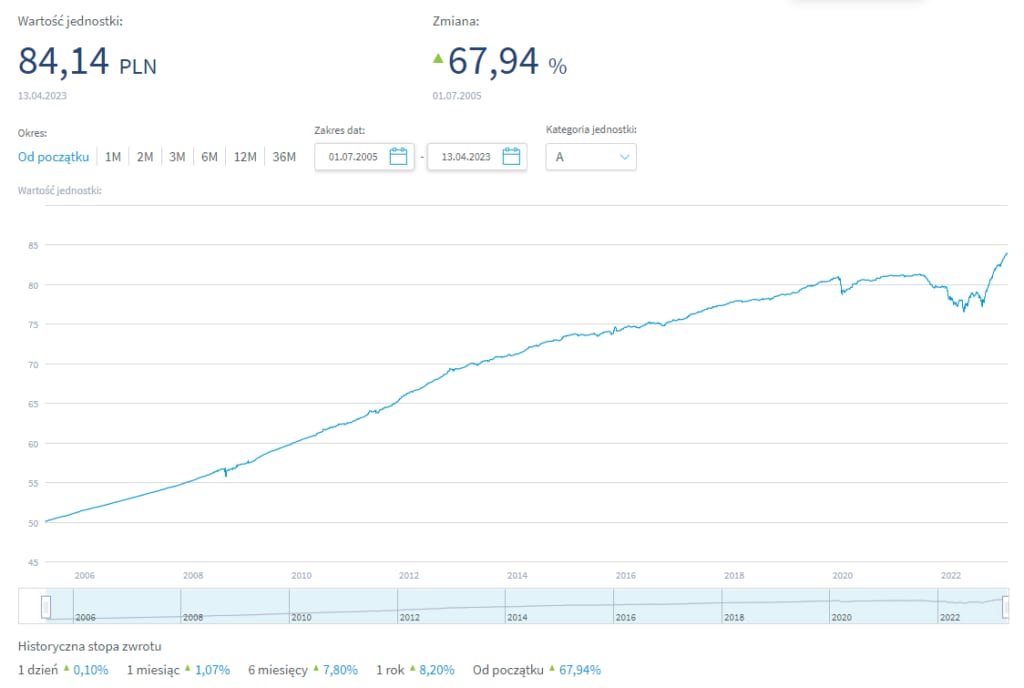Click the end date field 13.04.2023
This screenshot has height=688, width=1024.
pos(477,157)
